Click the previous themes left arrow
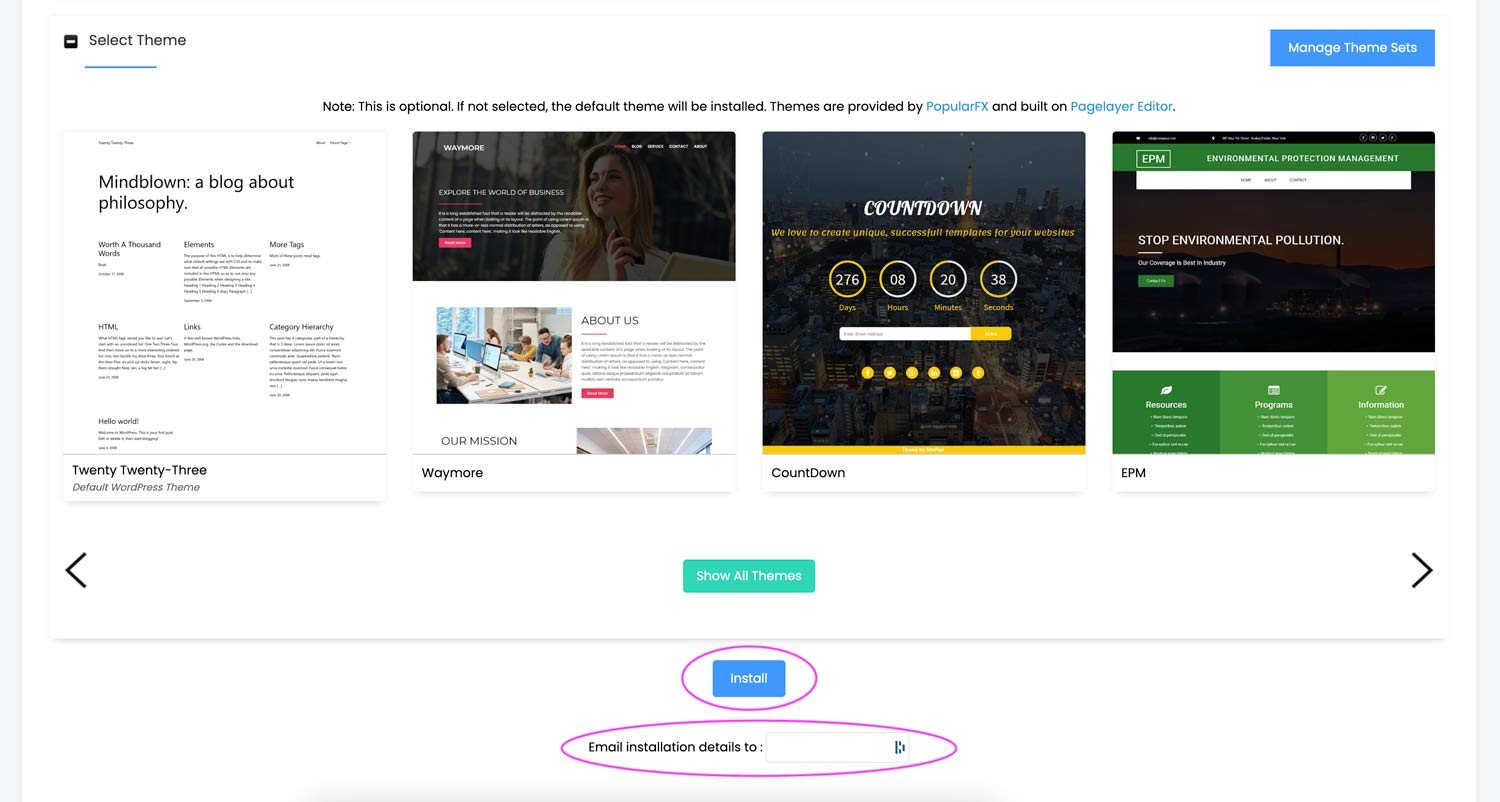Image resolution: width=1500 pixels, height=802 pixels. click(x=76, y=570)
